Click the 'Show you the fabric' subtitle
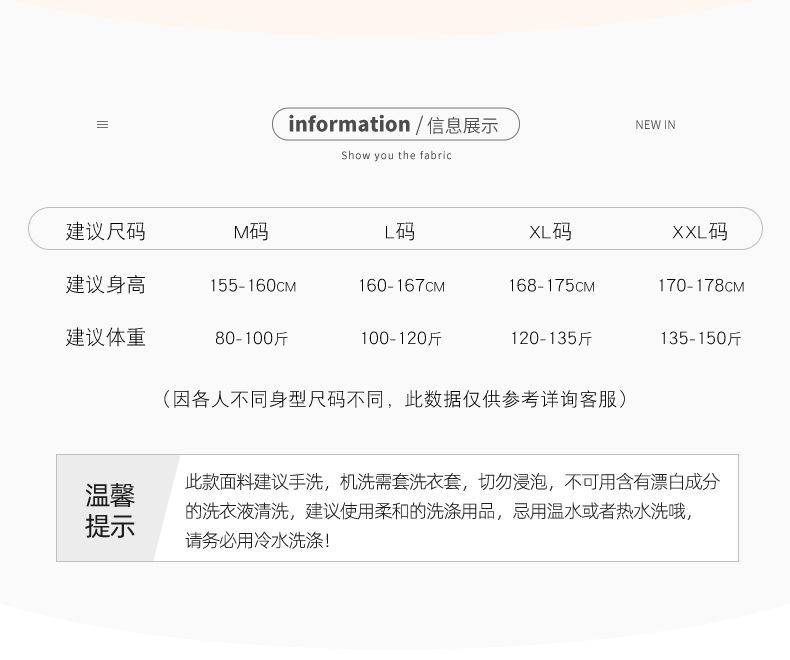The width and height of the screenshot is (790, 660). pos(396,155)
